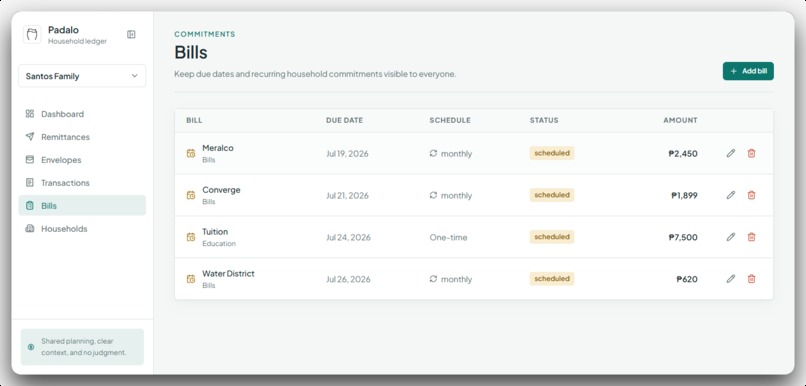Click the Padalo logo icon
This screenshot has width=806, height=386.
(x=32, y=34)
